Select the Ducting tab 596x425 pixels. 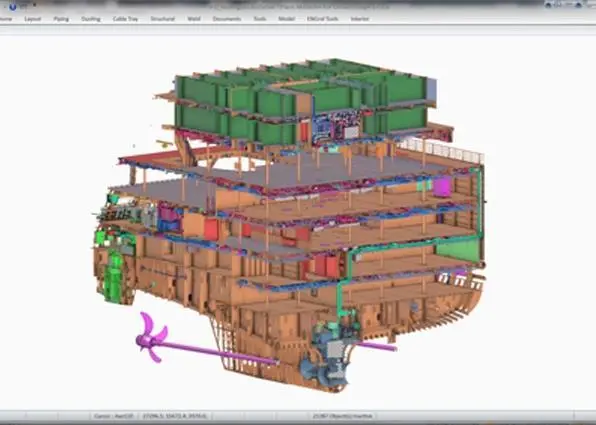[x=91, y=19]
